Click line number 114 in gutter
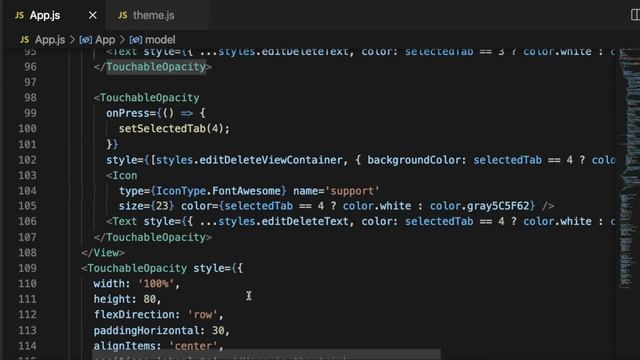The image size is (640, 360). [27, 346]
